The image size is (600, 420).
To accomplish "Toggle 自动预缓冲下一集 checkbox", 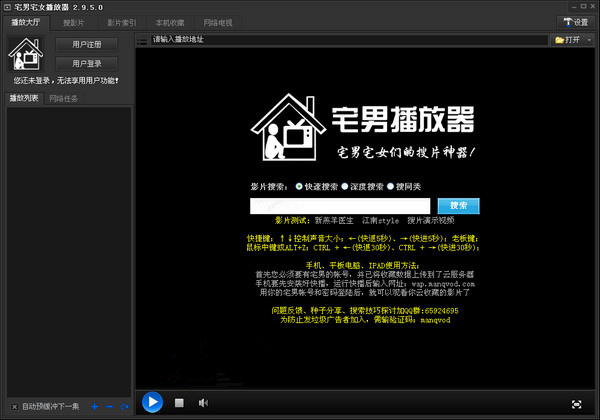I will (x=14, y=407).
